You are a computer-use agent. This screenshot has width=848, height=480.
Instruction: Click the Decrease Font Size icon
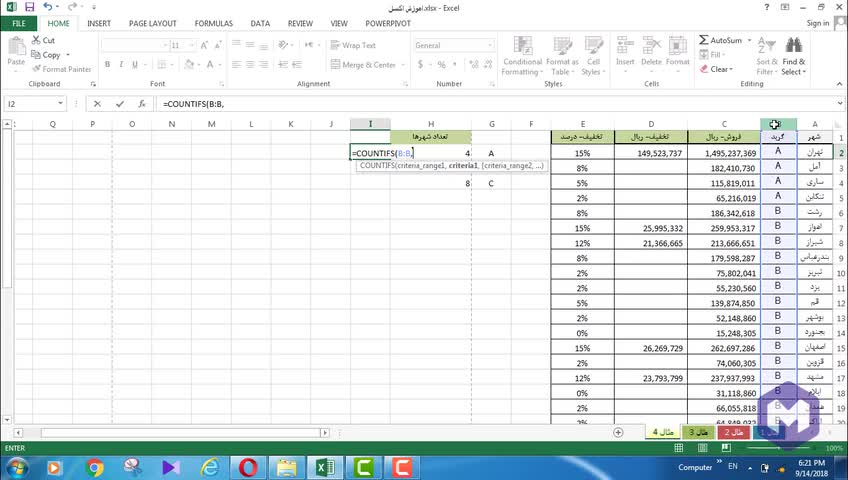tap(217, 45)
